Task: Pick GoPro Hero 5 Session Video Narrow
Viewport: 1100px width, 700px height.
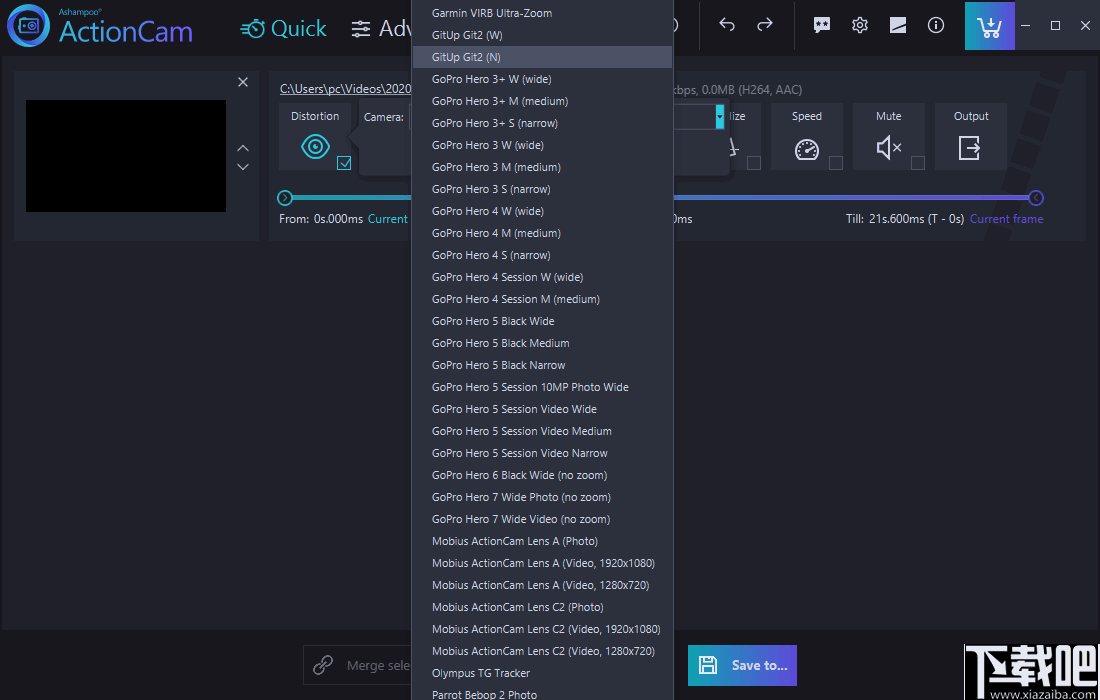Action: pyautogui.click(x=542, y=453)
